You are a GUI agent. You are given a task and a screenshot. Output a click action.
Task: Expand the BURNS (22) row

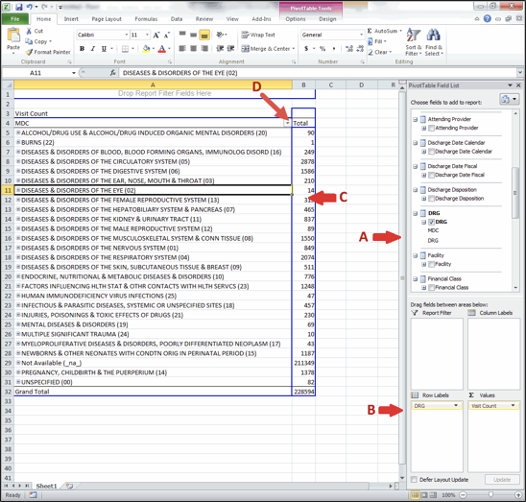click(x=18, y=142)
